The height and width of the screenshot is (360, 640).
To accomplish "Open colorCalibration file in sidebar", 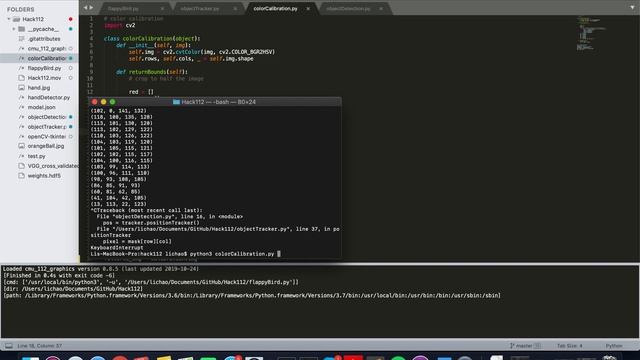I will point(47,58).
